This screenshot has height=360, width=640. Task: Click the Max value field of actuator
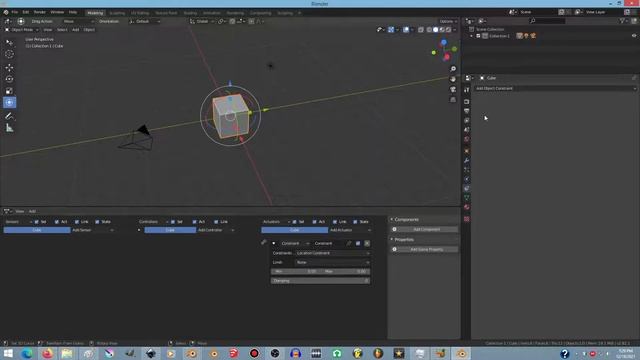click(x=345, y=271)
